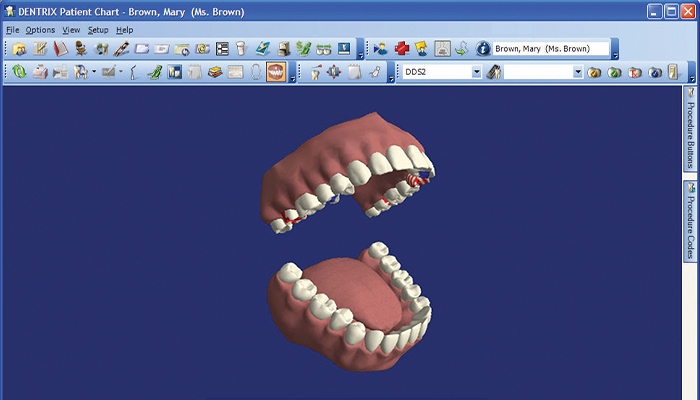
Task: Click the stacked books icon
Action: [x=215, y=72]
